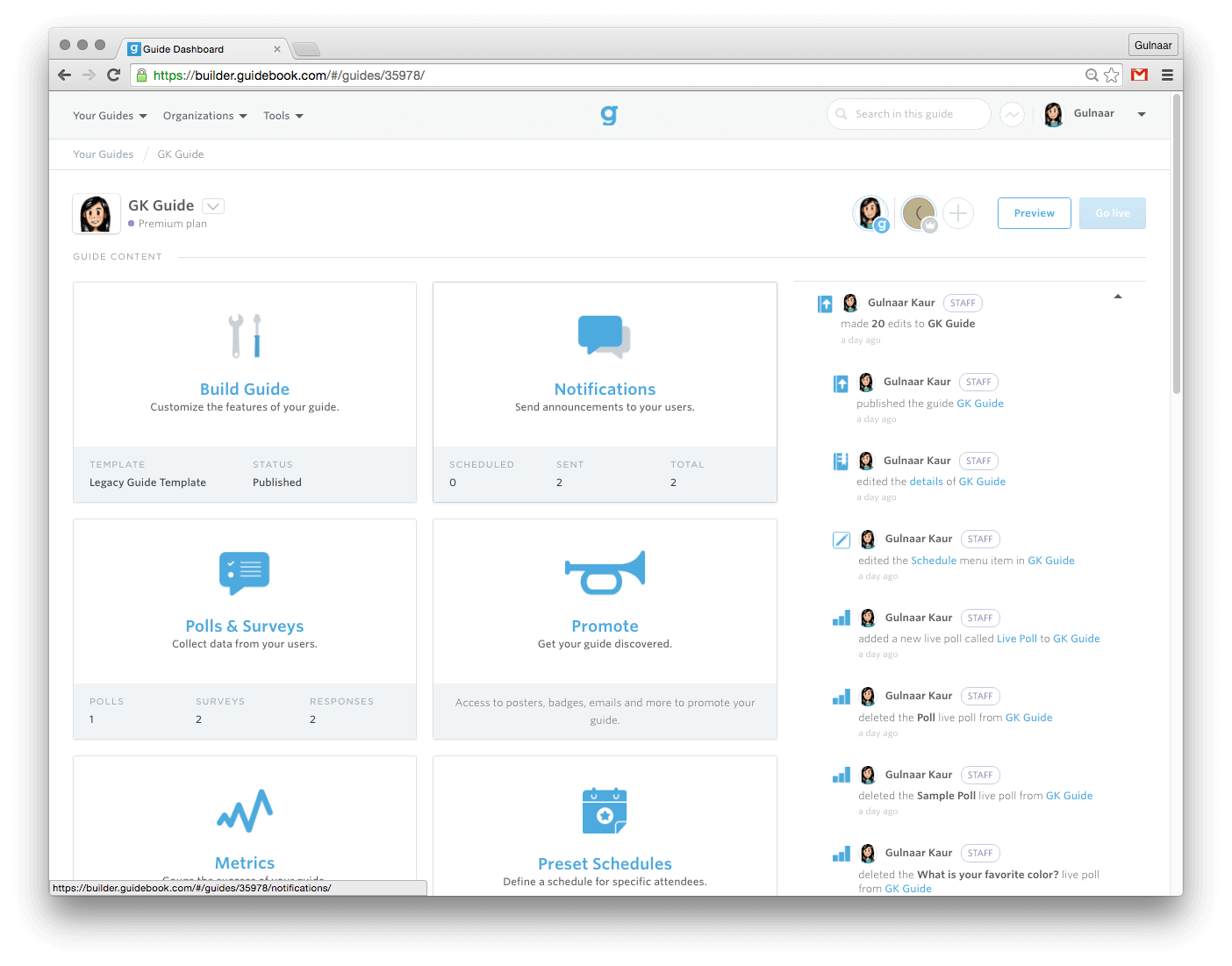This screenshot has height=966, width=1232.
Task: Click GK Guide link in 'published the guide' entry
Action: pos(980,404)
